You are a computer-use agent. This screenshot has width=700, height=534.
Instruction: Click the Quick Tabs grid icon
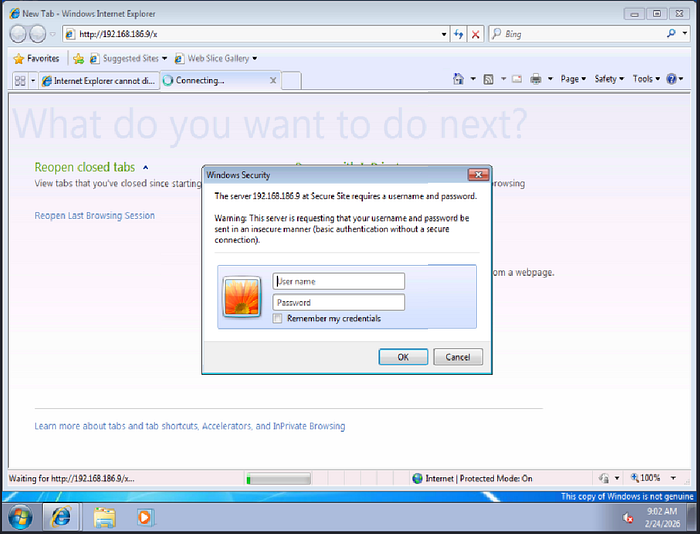(x=20, y=81)
